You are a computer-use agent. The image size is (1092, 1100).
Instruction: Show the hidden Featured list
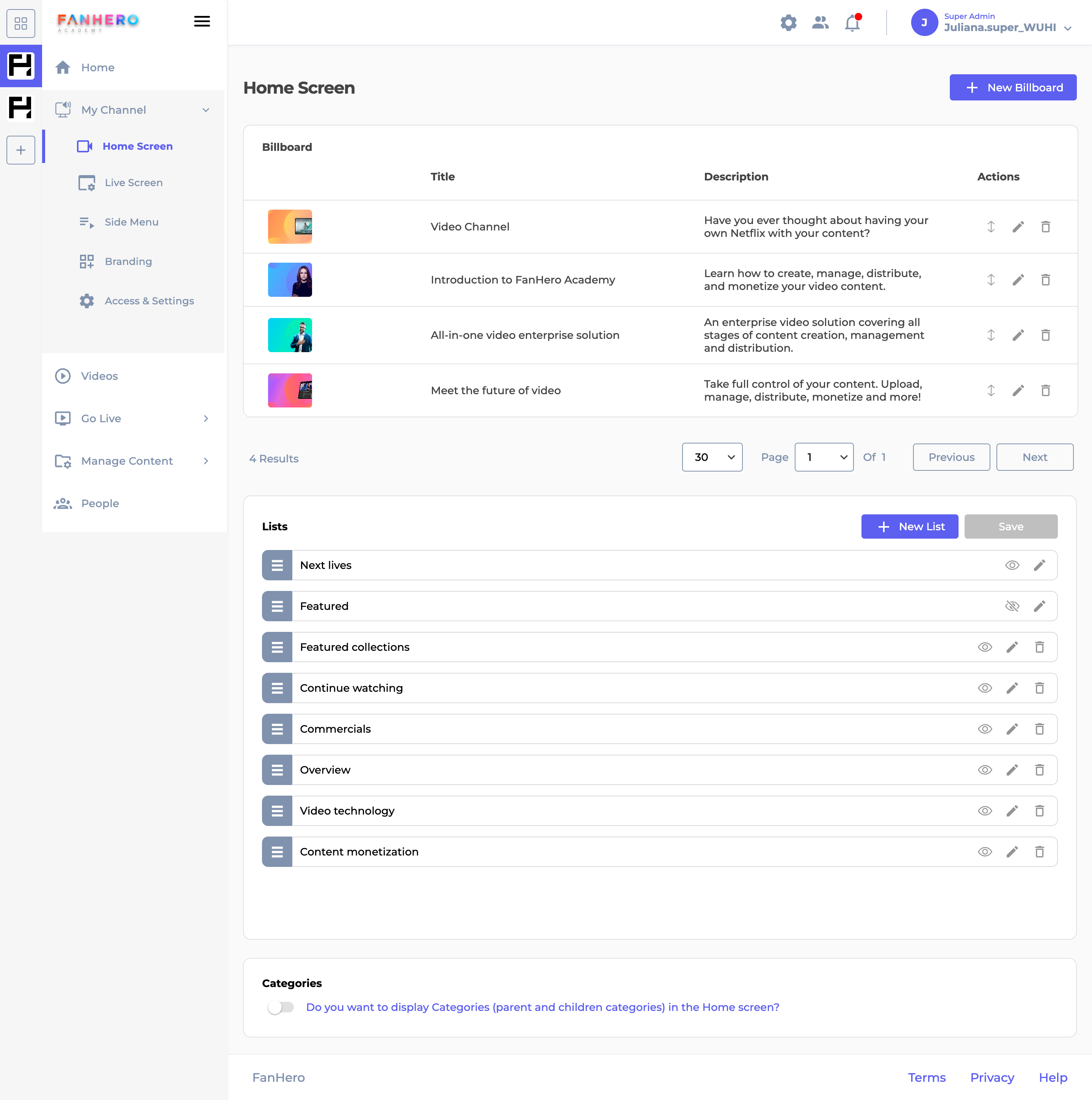pyautogui.click(x=1012, y=606)
